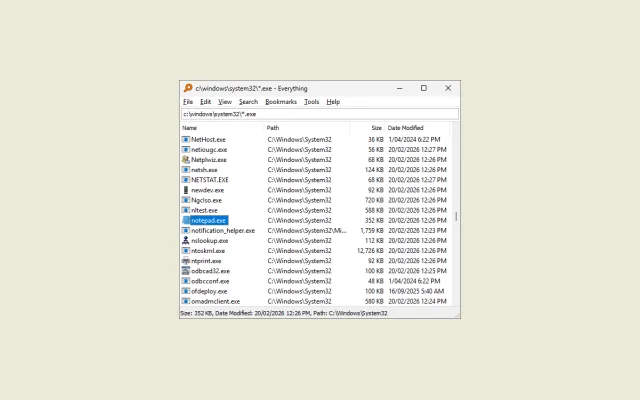Screen dimensions: 640x400
Task: Click the notepad.exe file icon
Action: pyautogui.click(x=186, y=220)
